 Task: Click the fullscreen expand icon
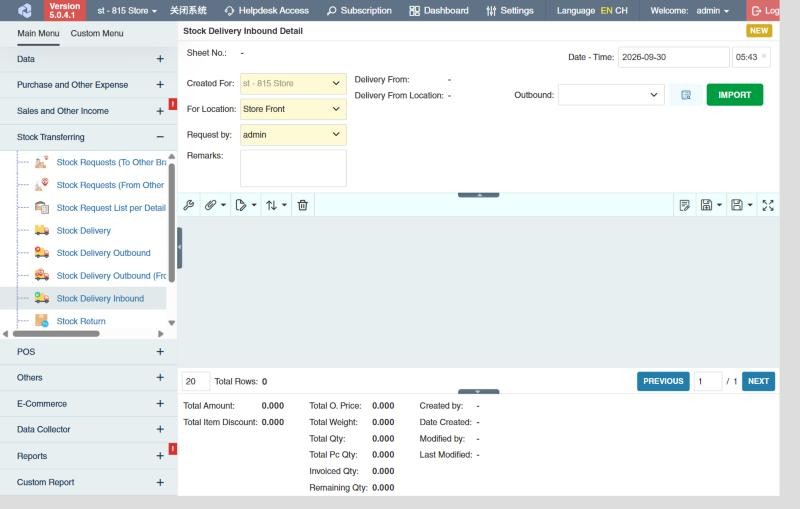tap(768, 205)
